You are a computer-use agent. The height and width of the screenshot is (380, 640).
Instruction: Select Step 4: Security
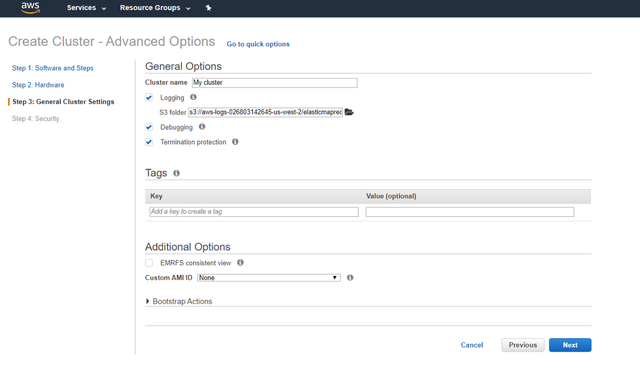(36, 118)
